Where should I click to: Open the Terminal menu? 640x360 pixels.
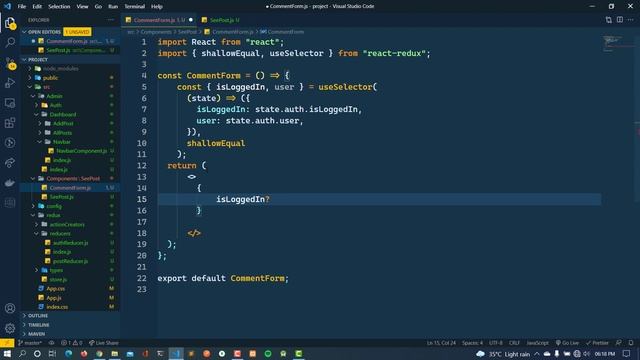[135, 7]
